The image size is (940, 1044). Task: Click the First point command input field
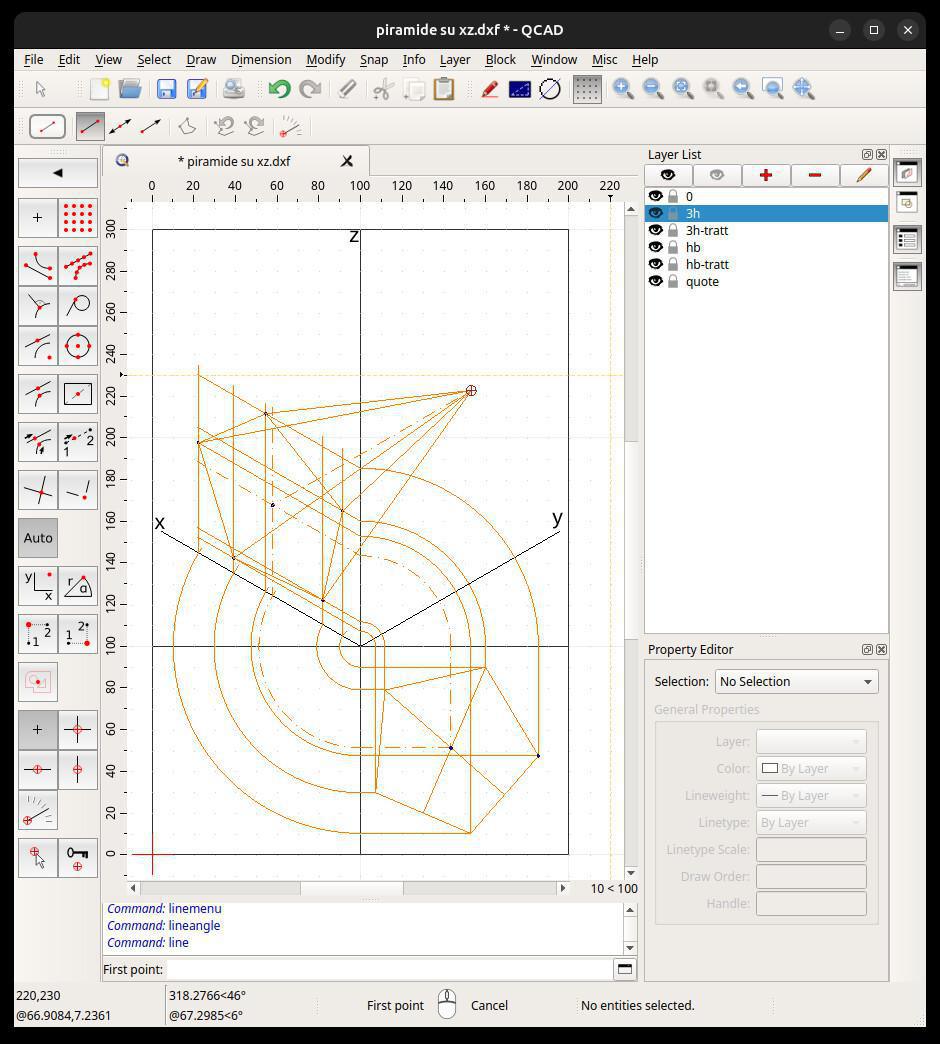(x=389, y=969)
